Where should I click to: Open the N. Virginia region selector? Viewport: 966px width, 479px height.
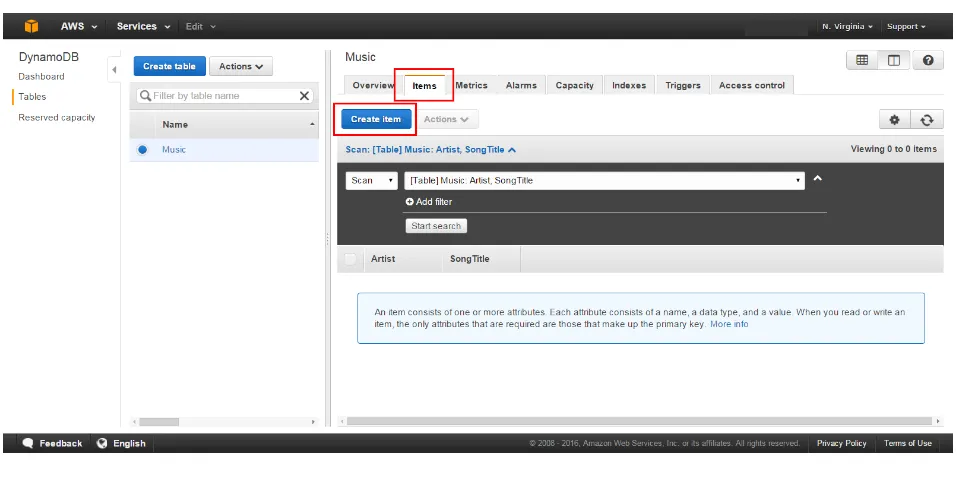pyautogui.click(x=847, y=26)
